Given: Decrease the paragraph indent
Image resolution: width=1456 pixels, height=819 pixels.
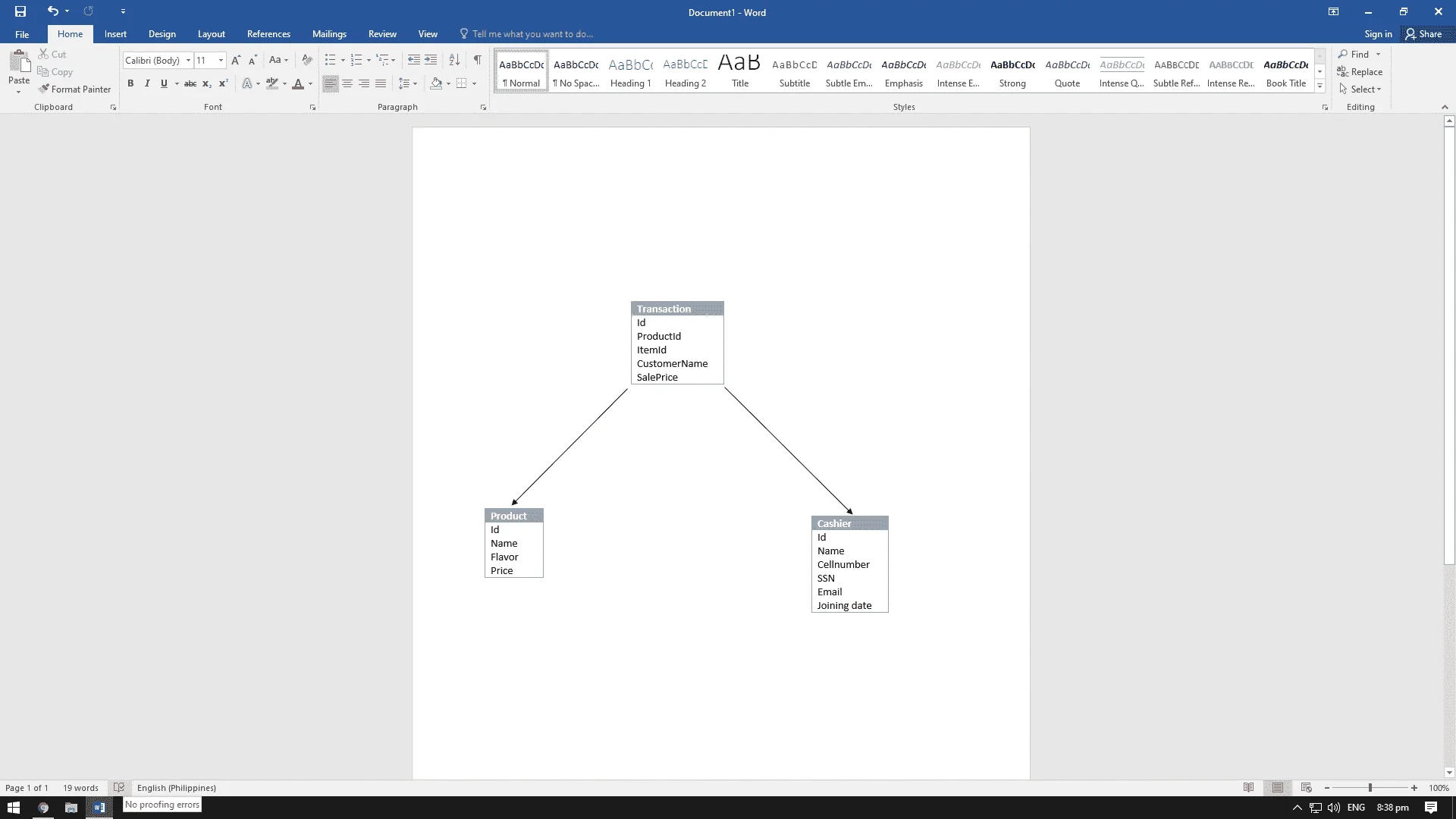Looking at the screenshot, I should click(x=414, y=60).
